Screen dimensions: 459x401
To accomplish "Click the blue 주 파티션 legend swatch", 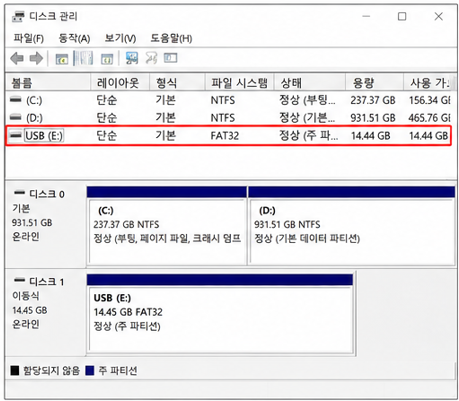I will [x=90, y=370].
